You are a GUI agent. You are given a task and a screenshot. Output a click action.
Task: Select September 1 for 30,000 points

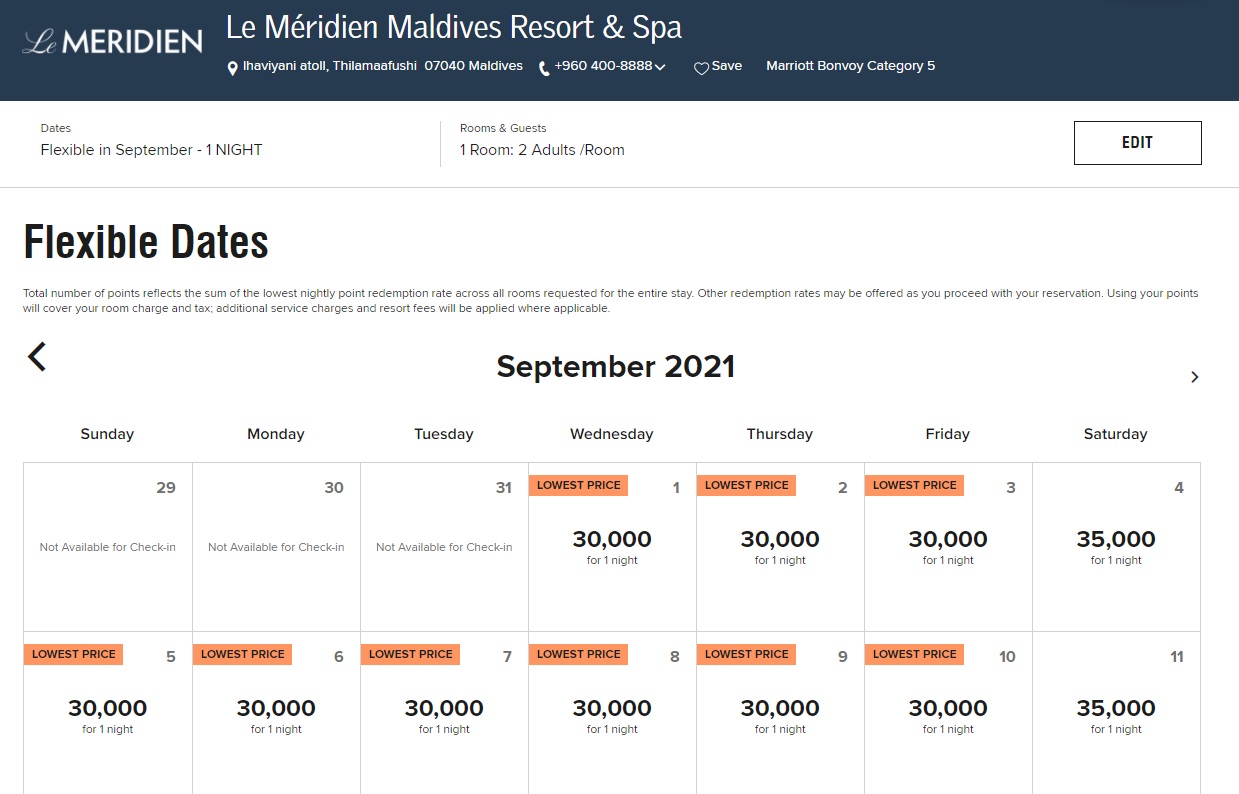612,546
